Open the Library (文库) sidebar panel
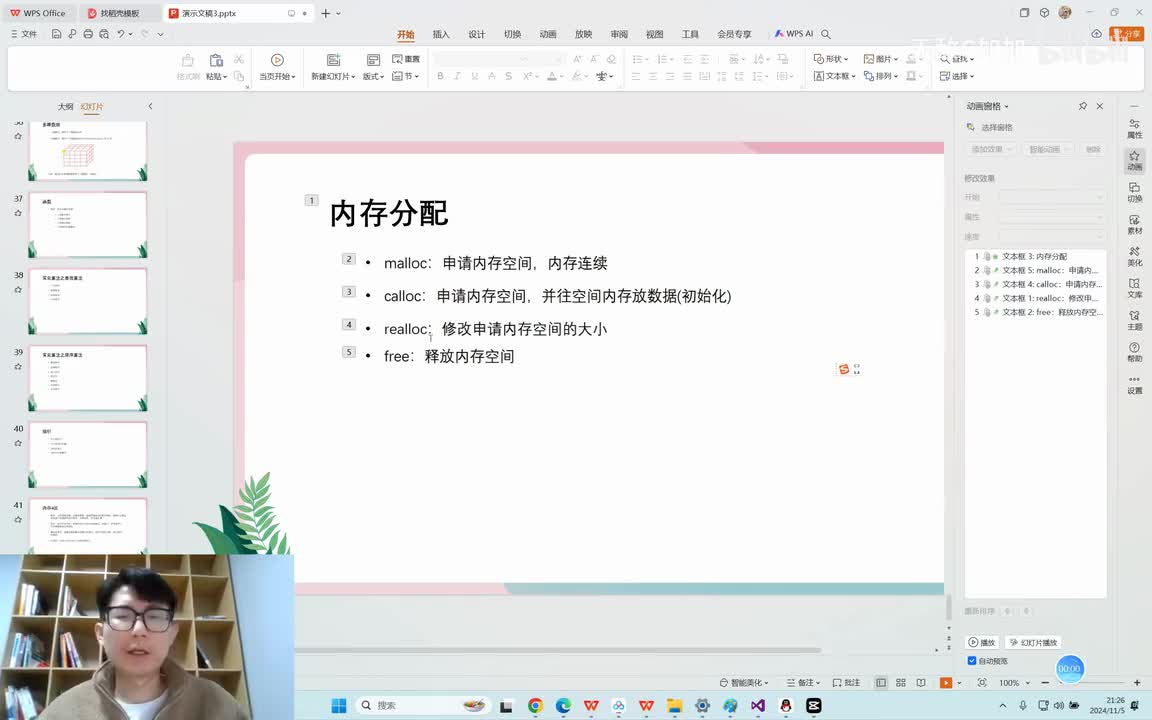Image resolution: width=1152 pixels, height=720 pixels. point(1134,289)
